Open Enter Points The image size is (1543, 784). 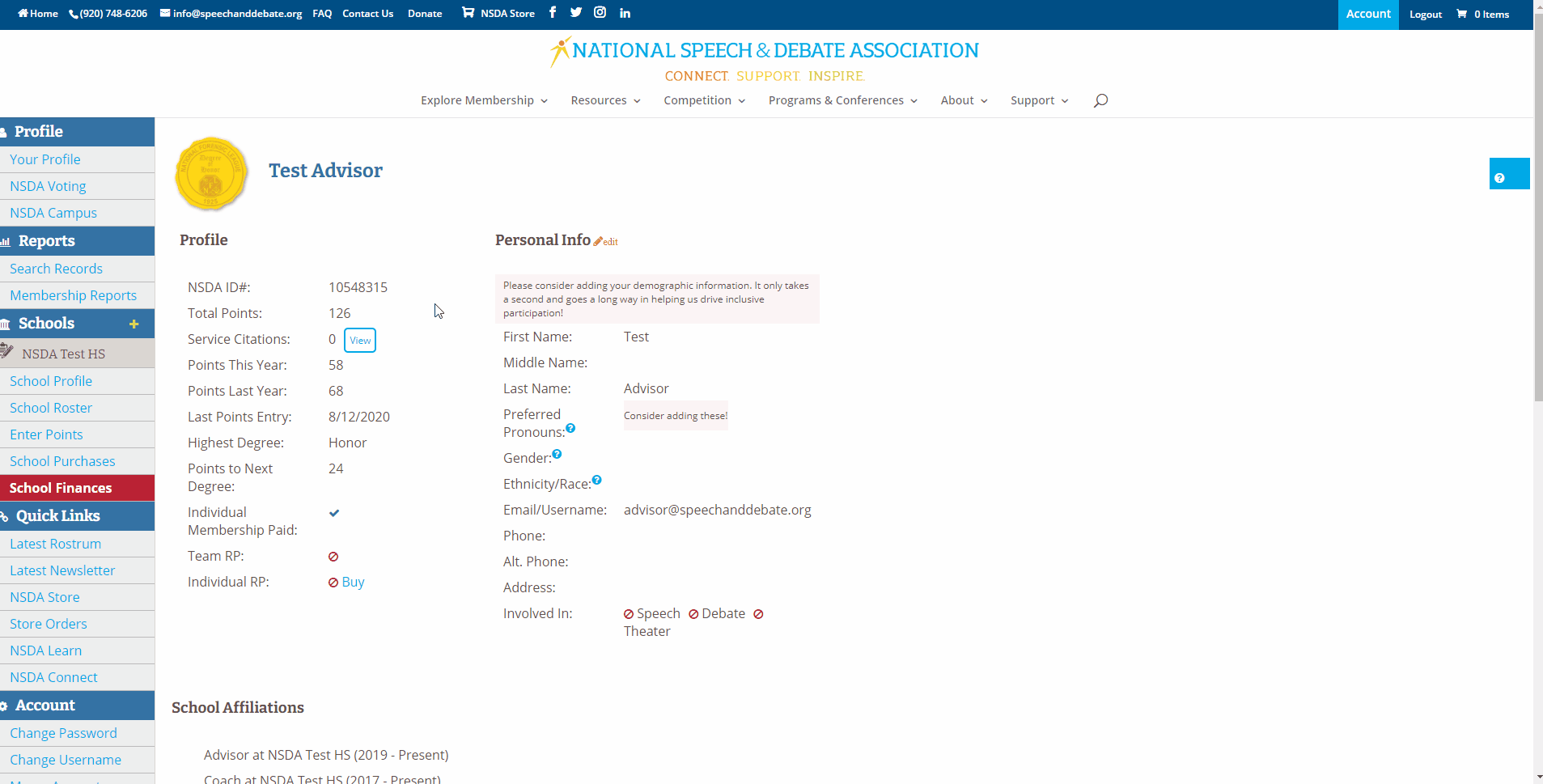[77, 434]
